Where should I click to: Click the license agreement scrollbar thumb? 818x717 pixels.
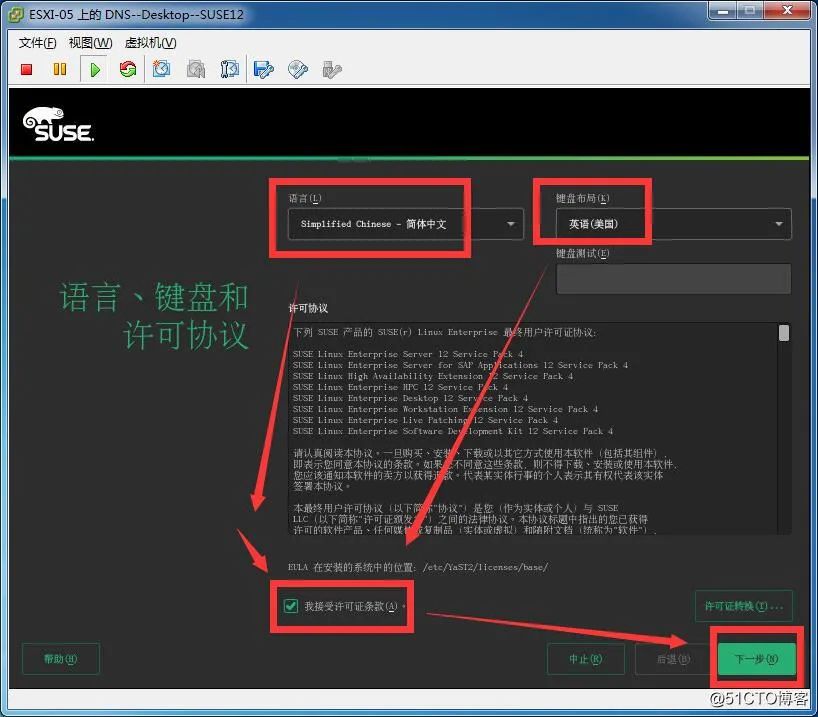point(784,333)
